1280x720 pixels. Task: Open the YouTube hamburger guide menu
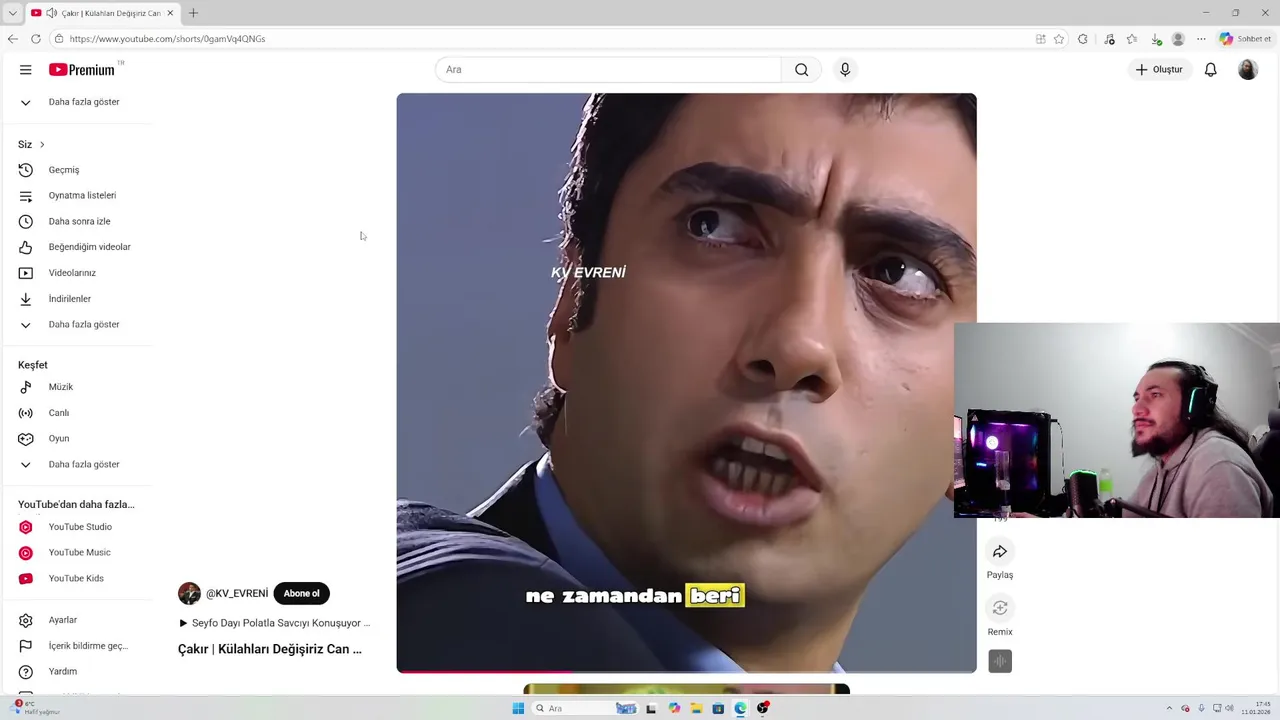coord(25,69)
